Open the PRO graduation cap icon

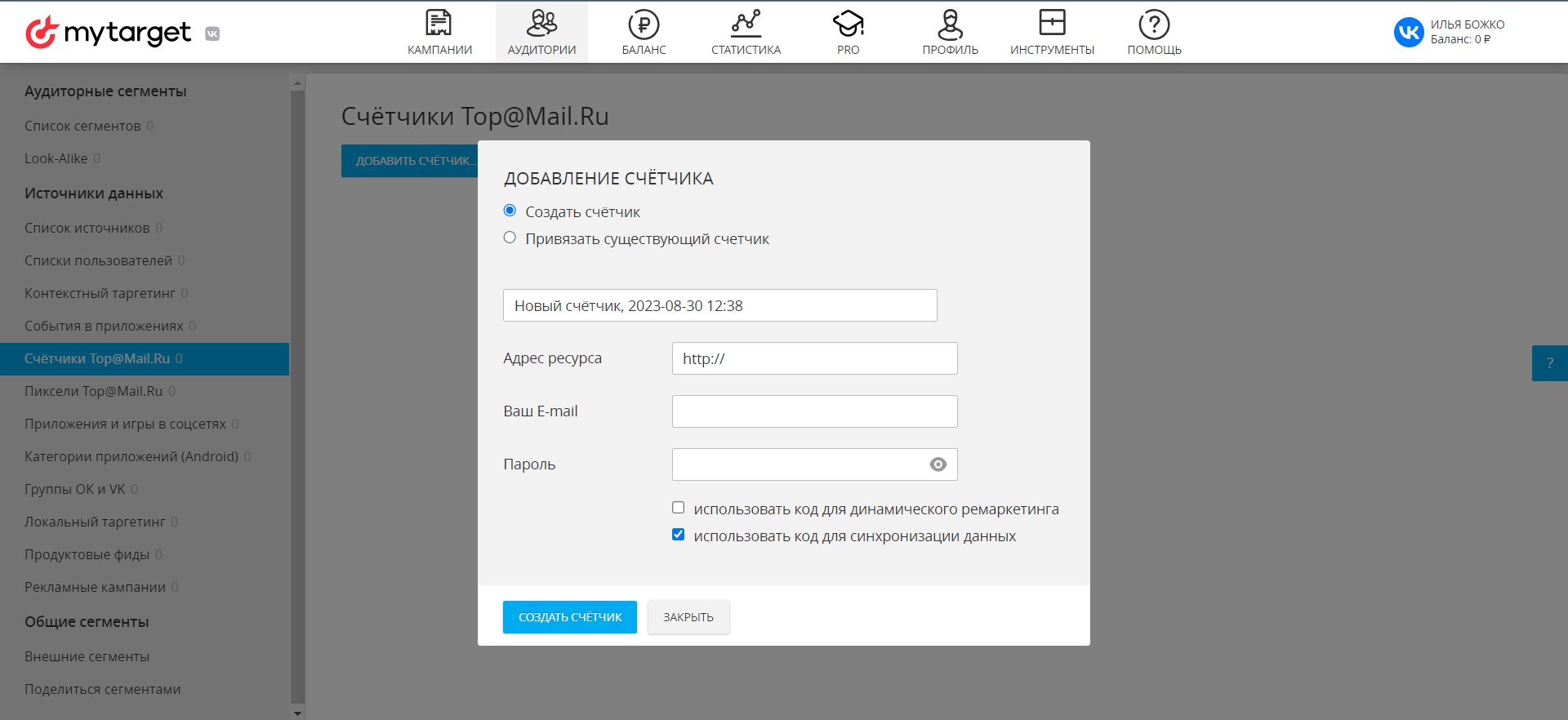point(848,24)
